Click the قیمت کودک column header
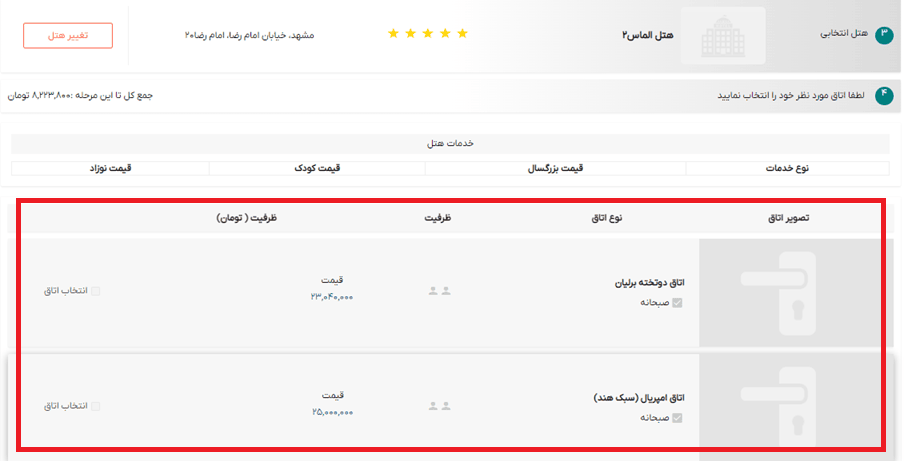The image size is (905, 461). point(317,167)
